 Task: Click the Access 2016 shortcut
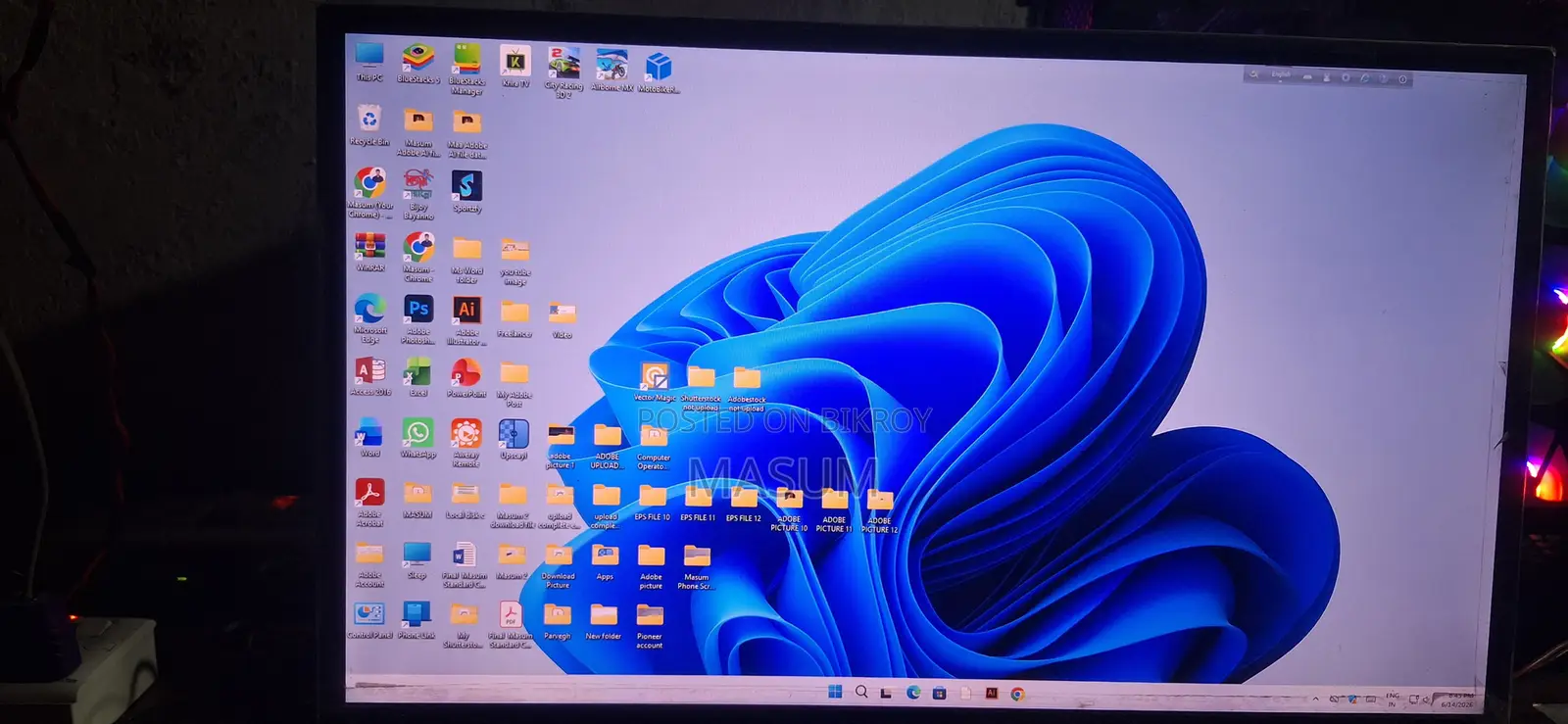[370, 376]
